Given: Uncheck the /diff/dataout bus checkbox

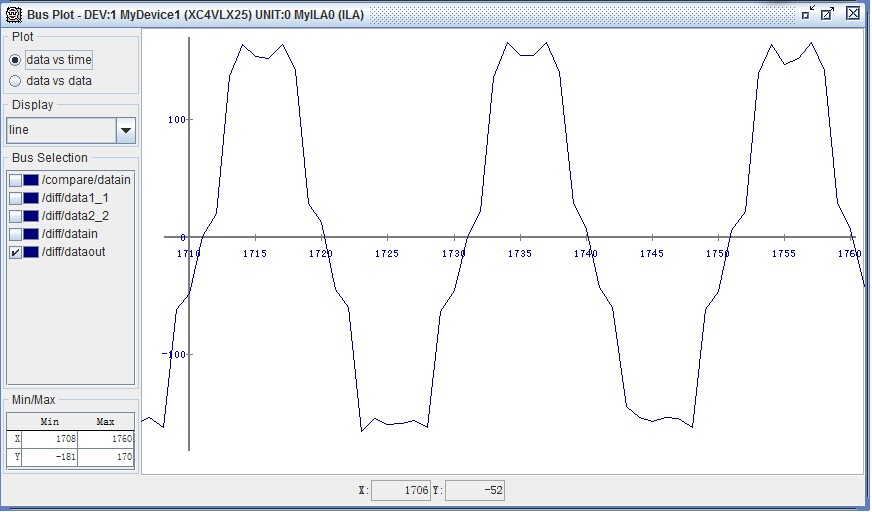Looking at the screenshot, I should 16,252.
